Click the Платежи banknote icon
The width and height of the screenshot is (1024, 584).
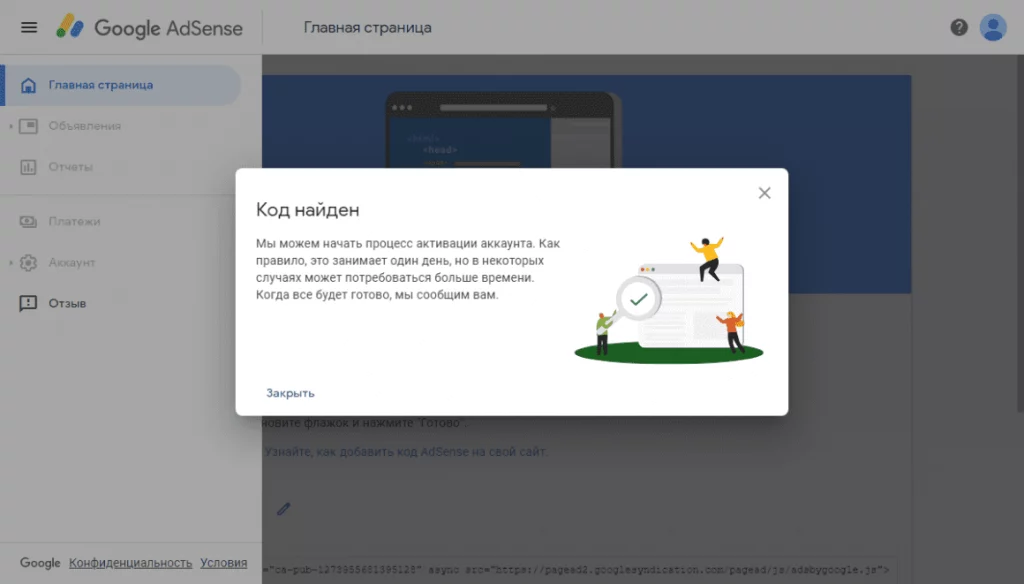pos(29,222)
